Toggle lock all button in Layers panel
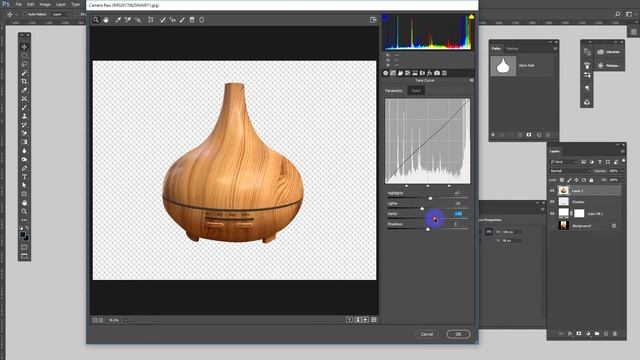Screen dimensions: 640x360 pos(591,180)
